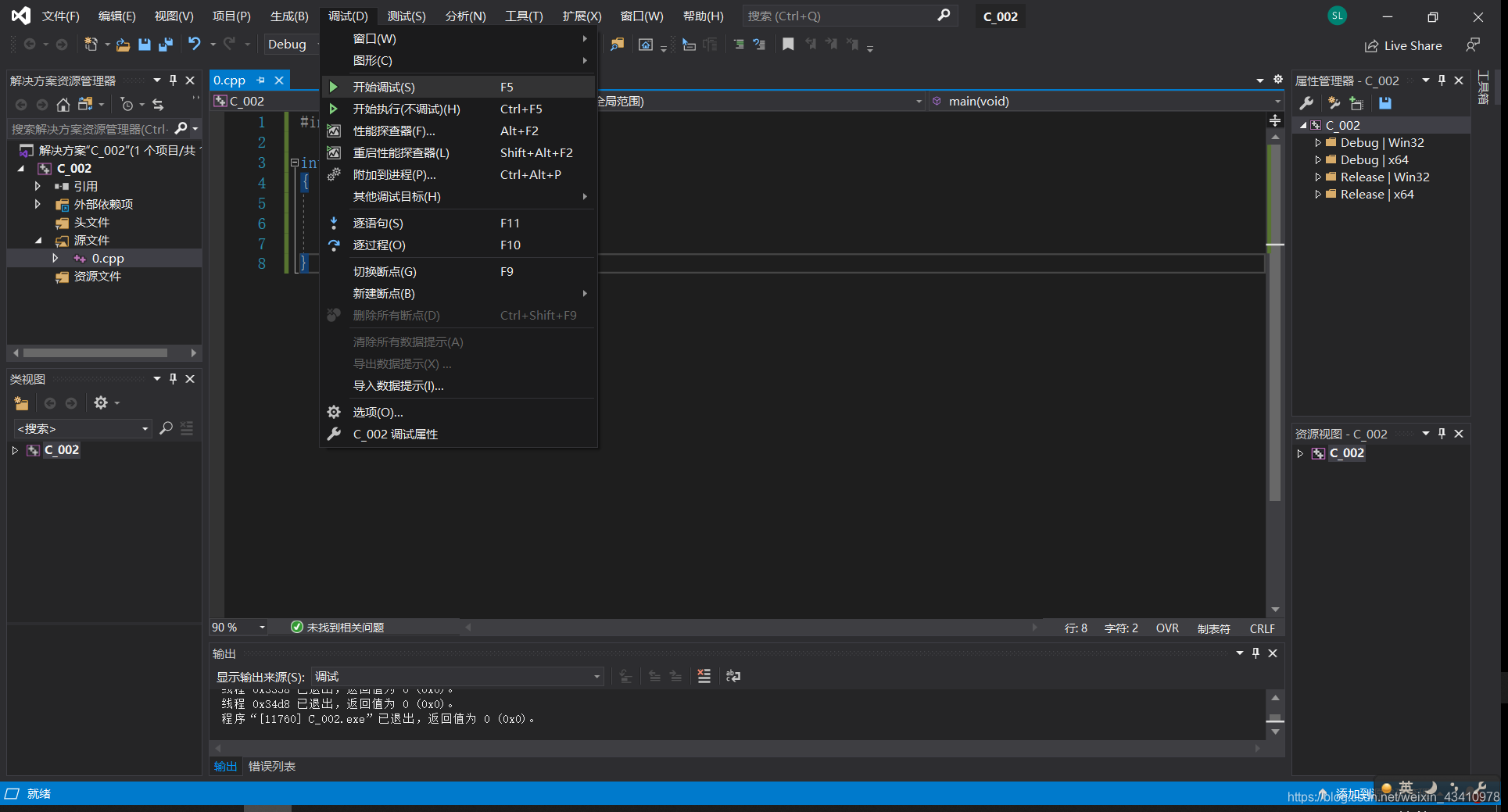The width and height of the screenshot is (1508, 812).
Task: Expand the 引用 node in Solution Explorer
Action: 37,186
